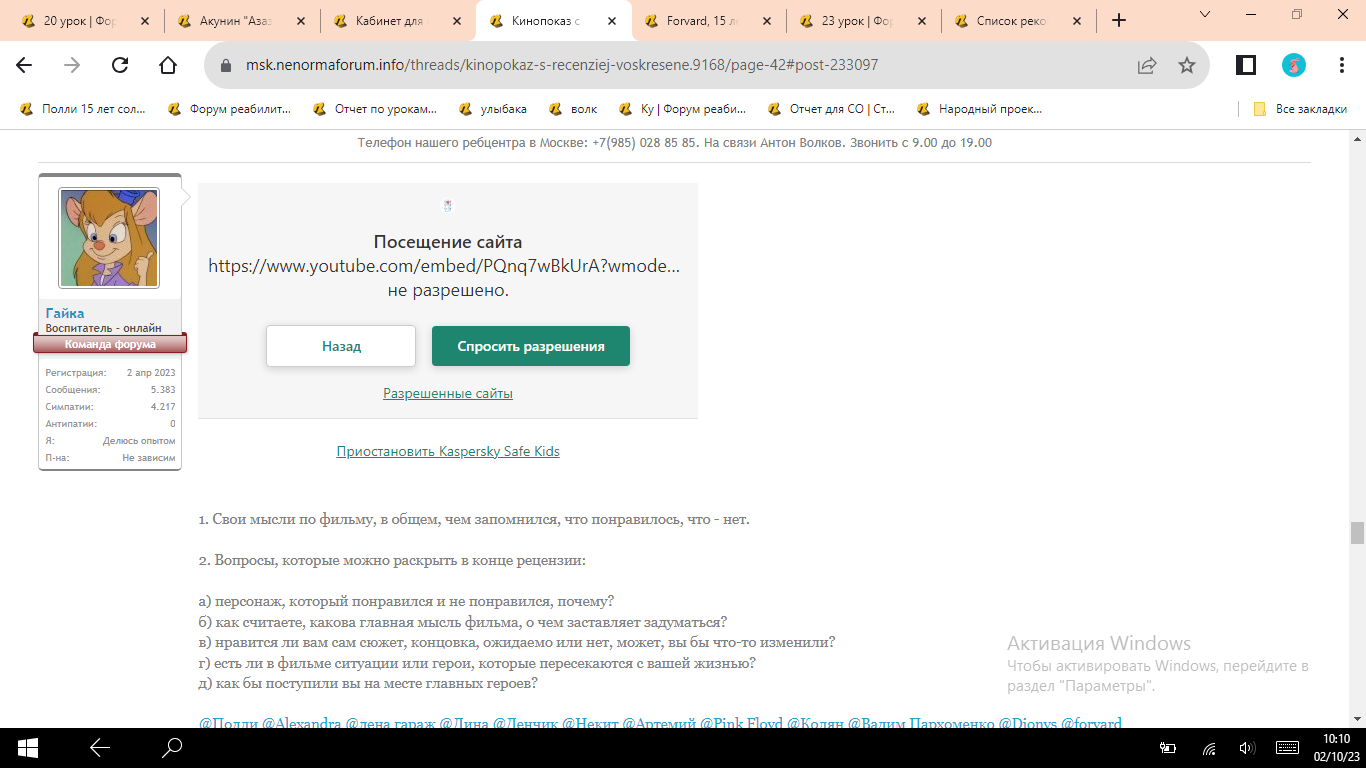Open taskbar search
Viewport: 1366px width, 768px height.
pos(173,747)
